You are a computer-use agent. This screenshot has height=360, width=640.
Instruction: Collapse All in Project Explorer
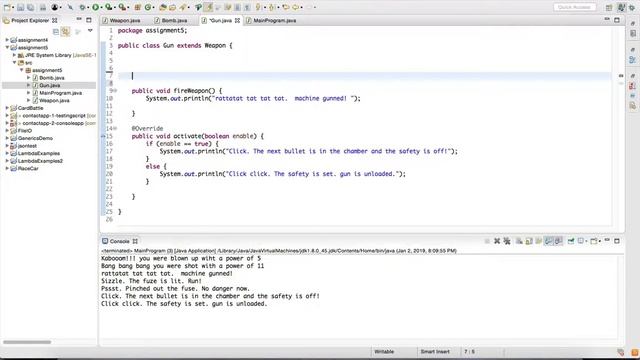tap(56, 31)
